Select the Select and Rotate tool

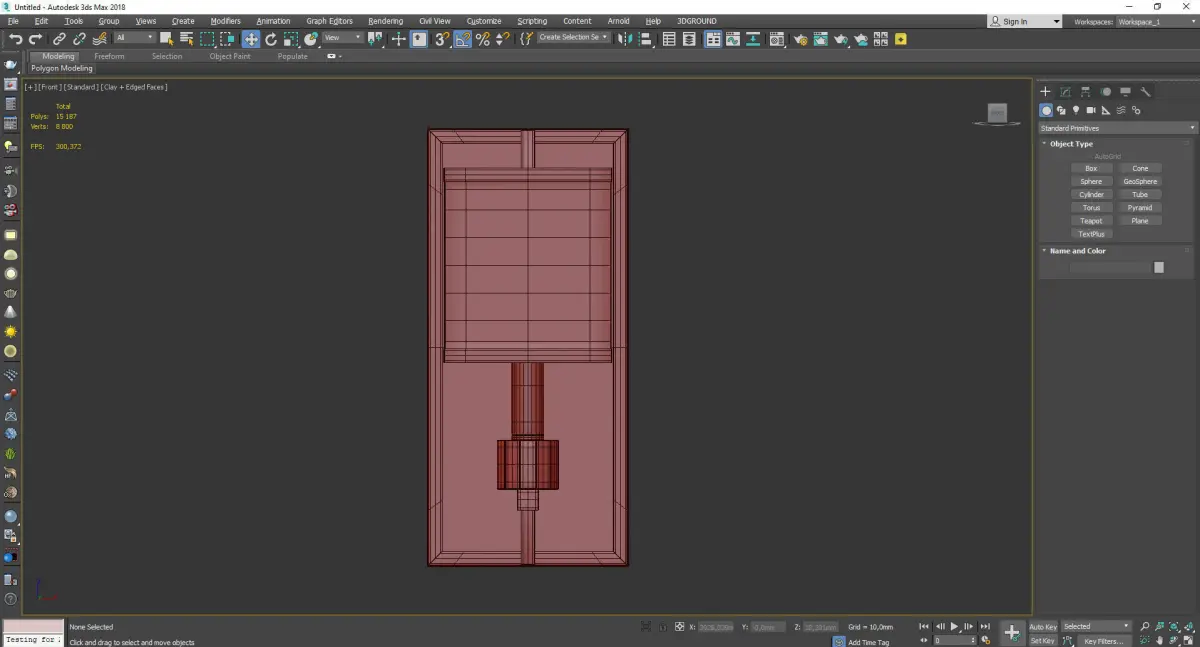click(270, 39)
